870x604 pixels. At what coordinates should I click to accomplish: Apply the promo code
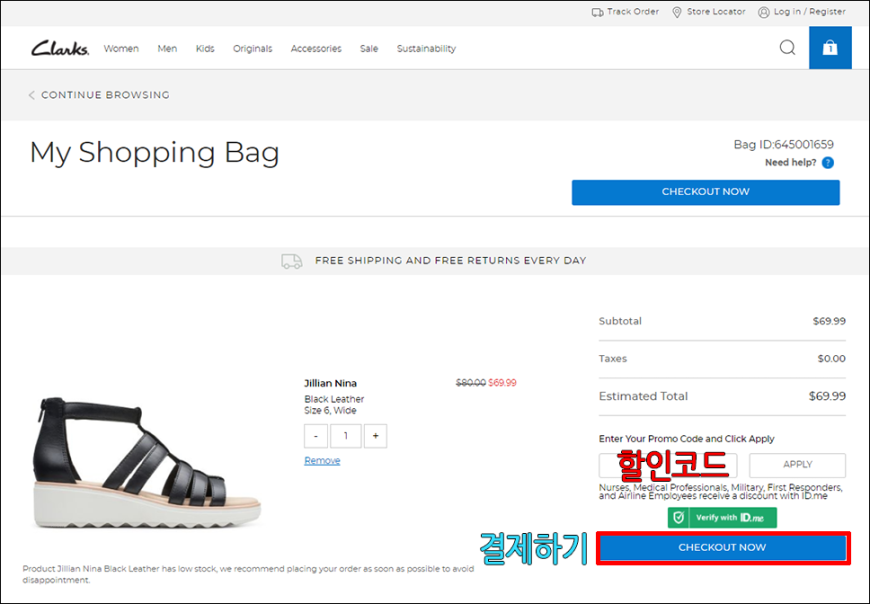(797, 465)
